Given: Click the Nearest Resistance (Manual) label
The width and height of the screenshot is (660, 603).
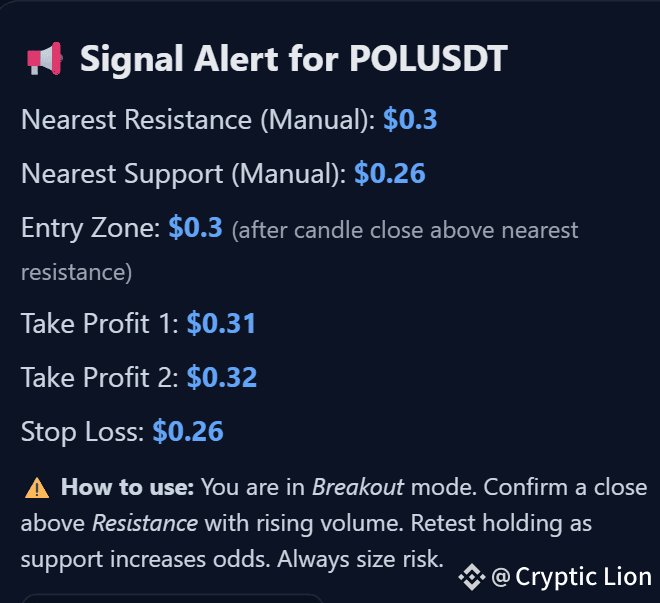Looking at the screenshot, I should 198,120.
